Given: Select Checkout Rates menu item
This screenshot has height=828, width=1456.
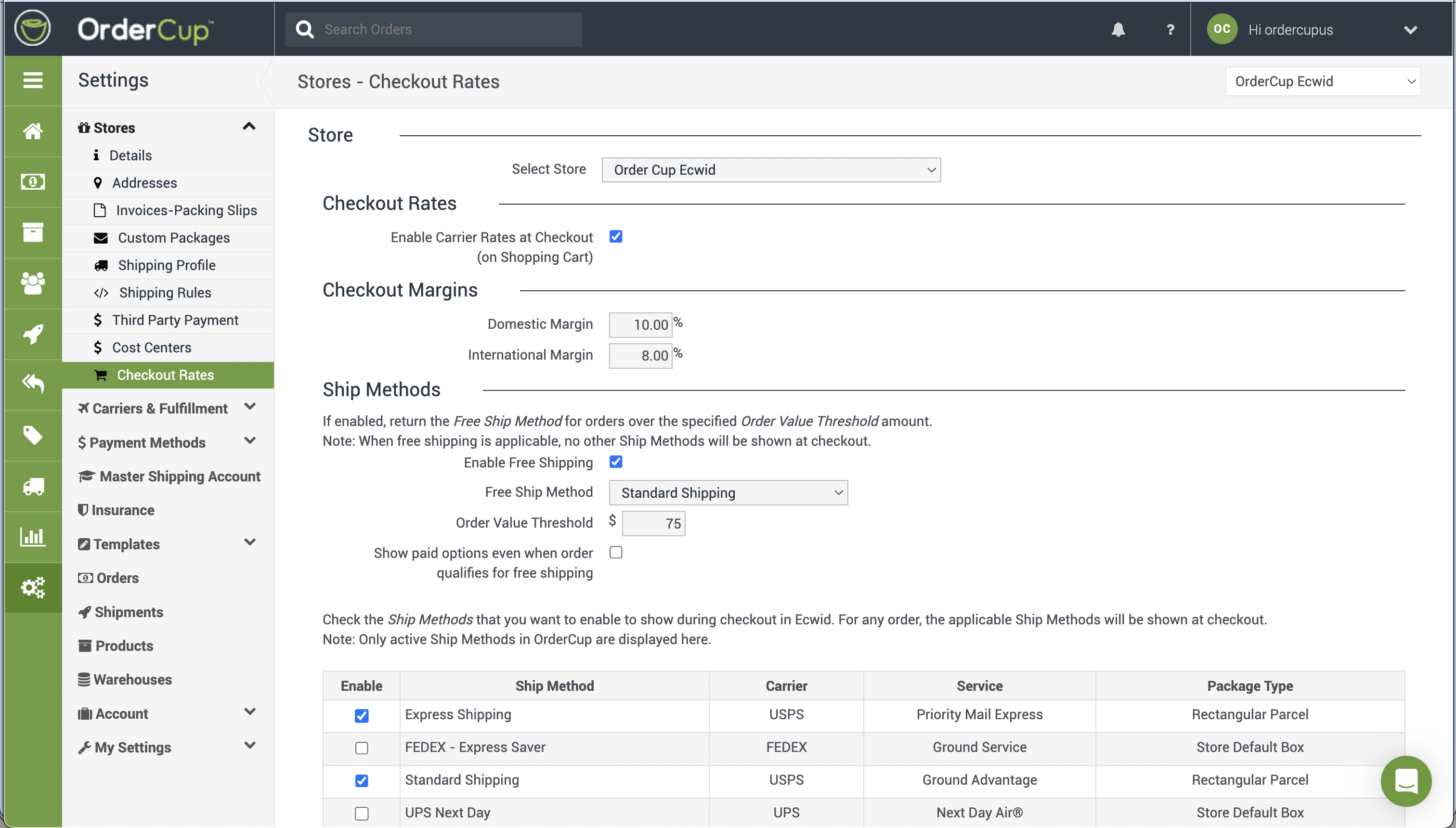Looking at the screenshot, I should click(x=168, y=375).
